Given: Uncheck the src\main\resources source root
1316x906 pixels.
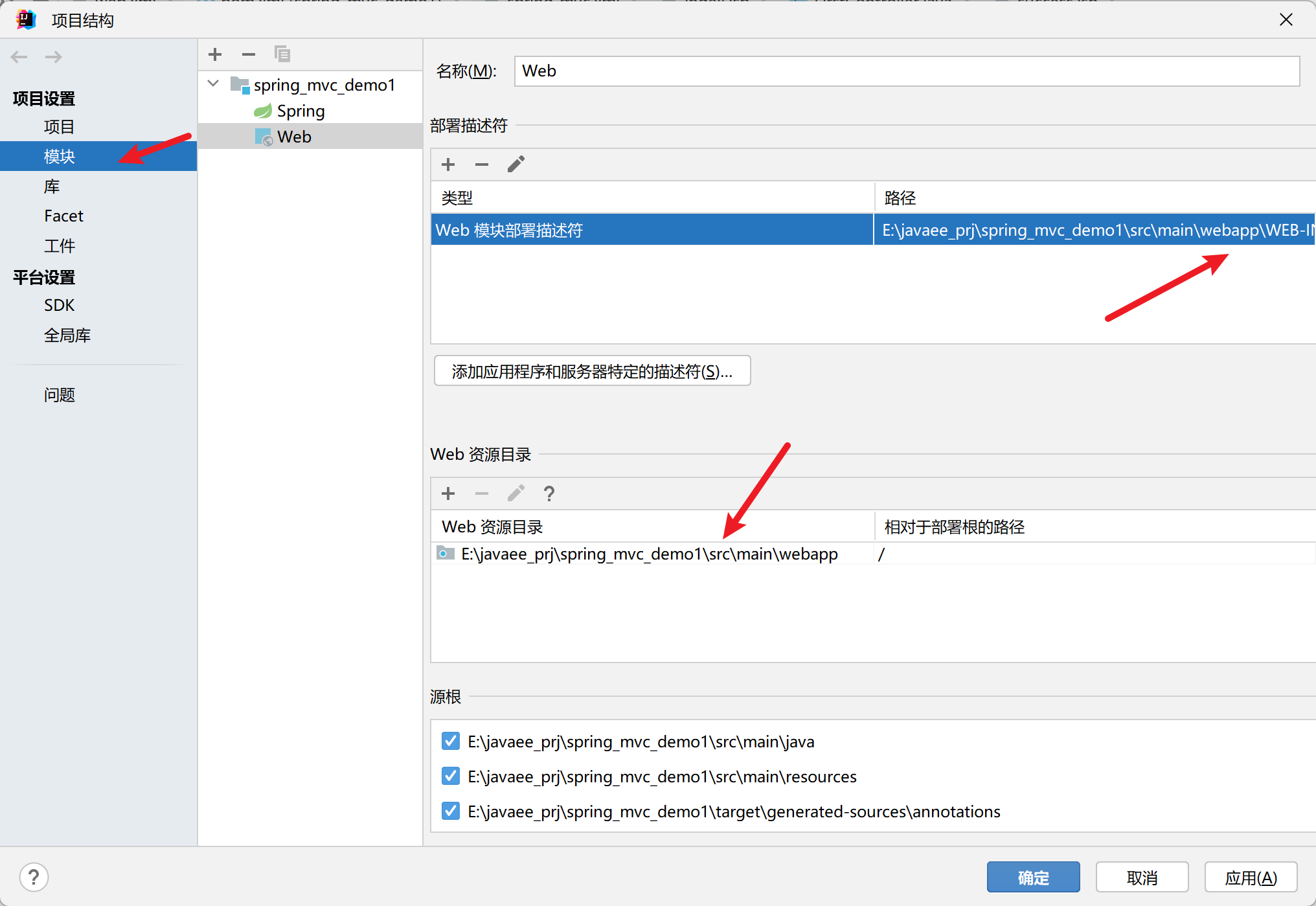Looking at the screenshot, I should tap(451, 776).
